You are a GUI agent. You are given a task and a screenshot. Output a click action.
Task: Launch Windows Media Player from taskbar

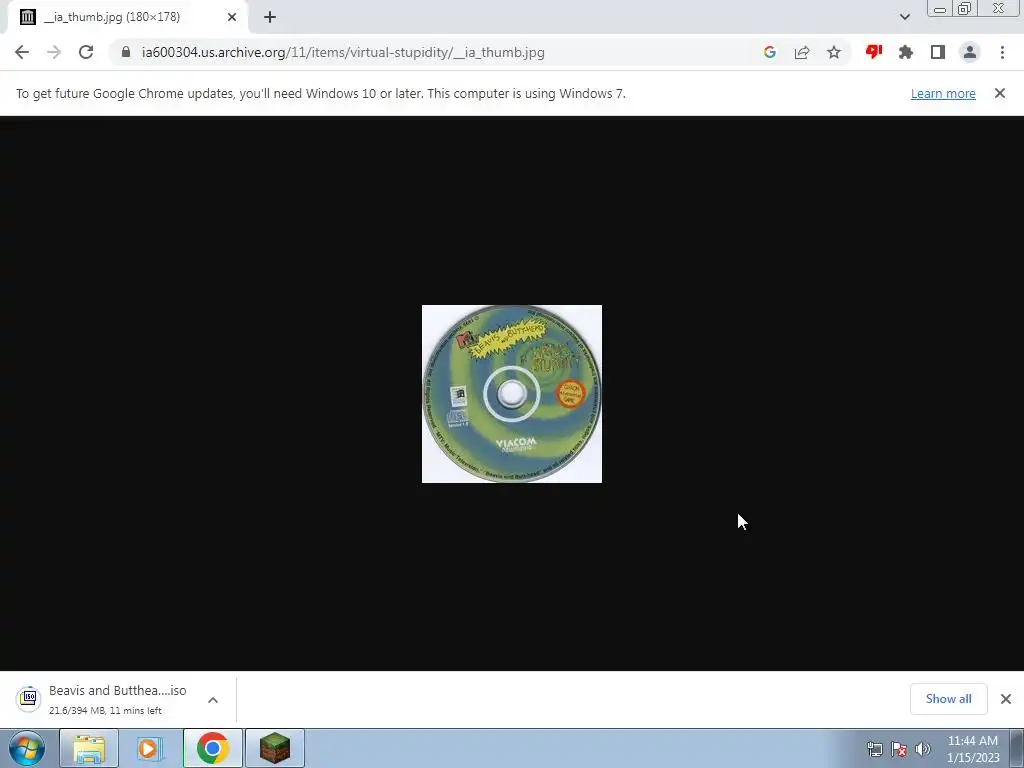coord(150,748)
